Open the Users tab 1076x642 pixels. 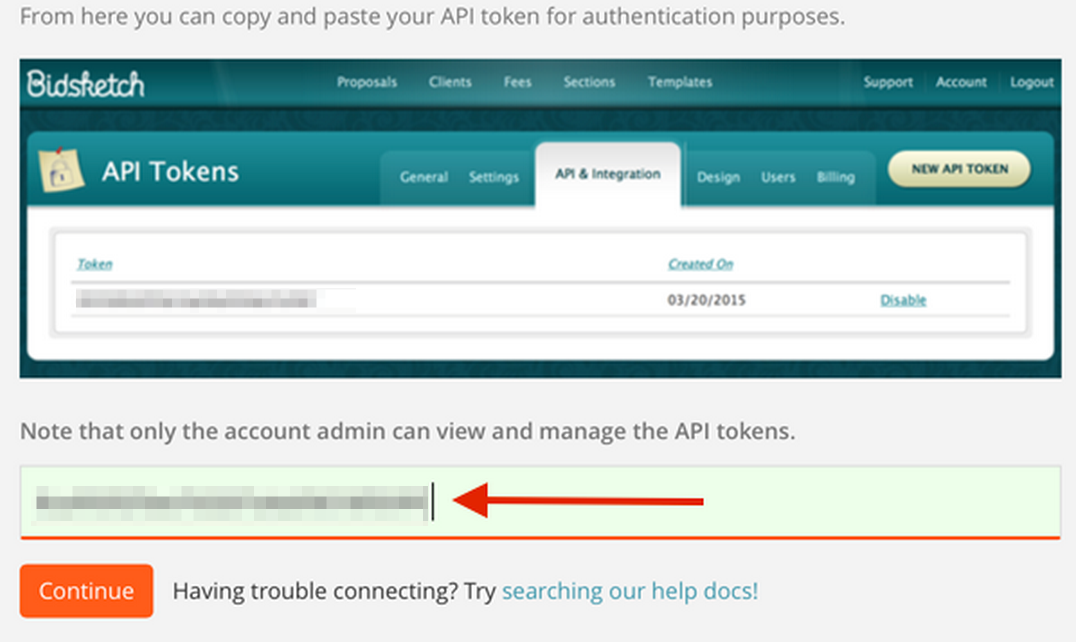[778, 177]
